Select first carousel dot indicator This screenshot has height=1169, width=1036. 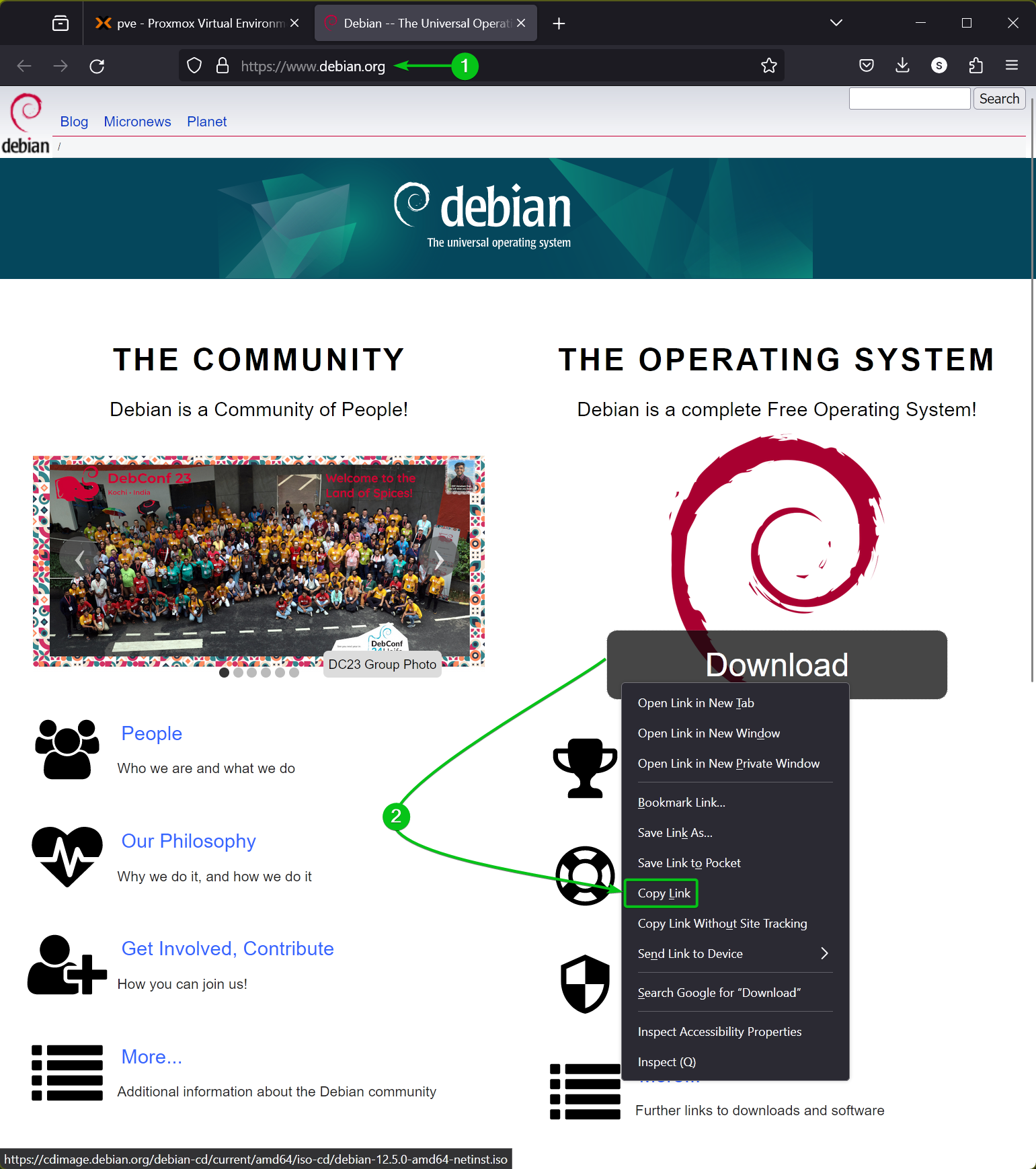click(224, 672)
